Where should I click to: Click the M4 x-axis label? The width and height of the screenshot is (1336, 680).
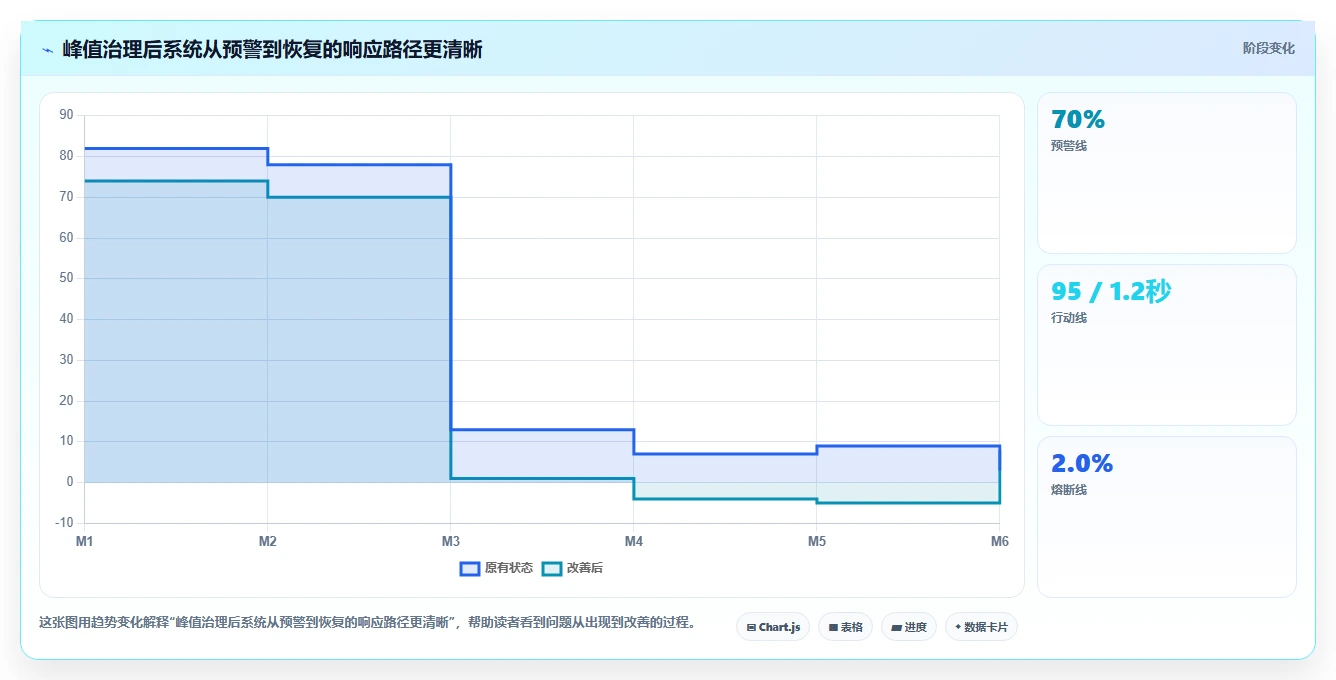(634, 541)
